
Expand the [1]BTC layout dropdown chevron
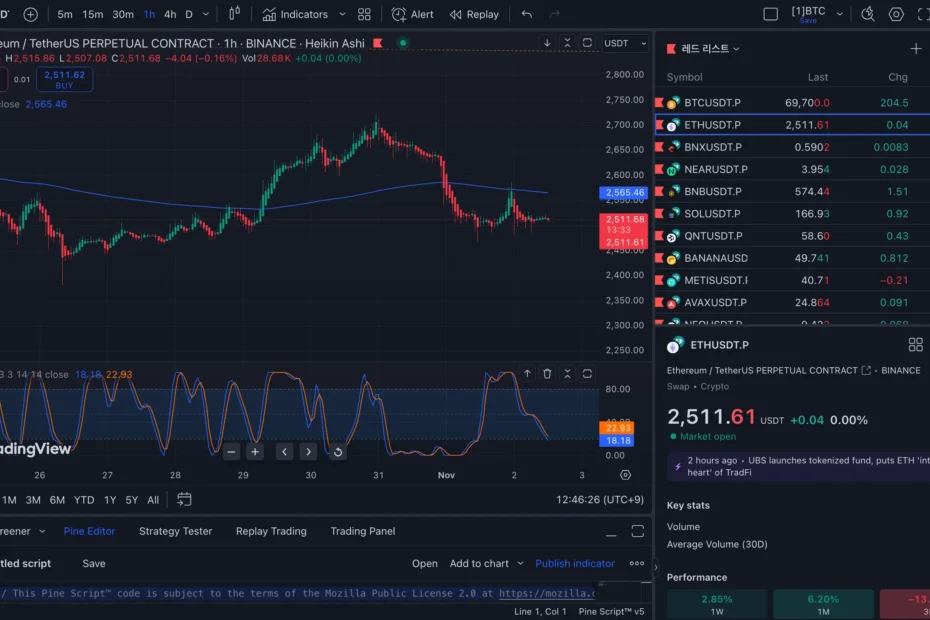[839, 14]
